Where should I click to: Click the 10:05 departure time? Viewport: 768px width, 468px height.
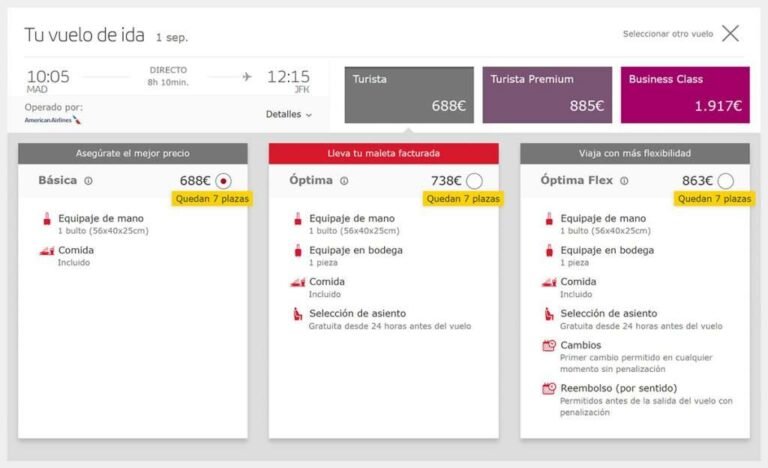tap(48, 76)
